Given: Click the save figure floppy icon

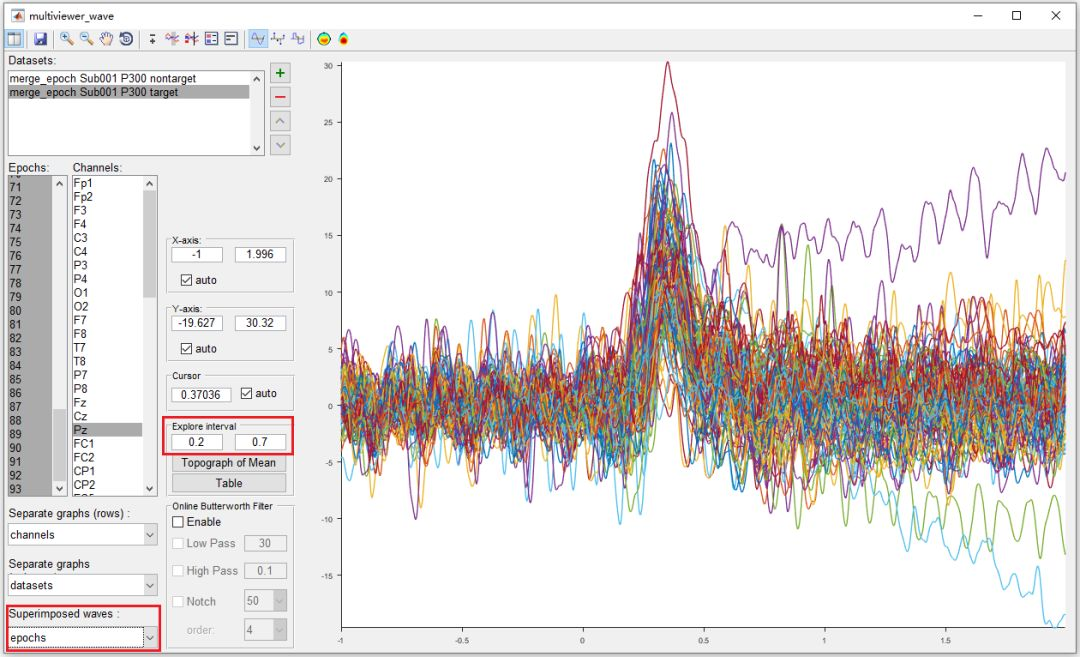Looking at the screenshot, I should (x=40, y=39).
